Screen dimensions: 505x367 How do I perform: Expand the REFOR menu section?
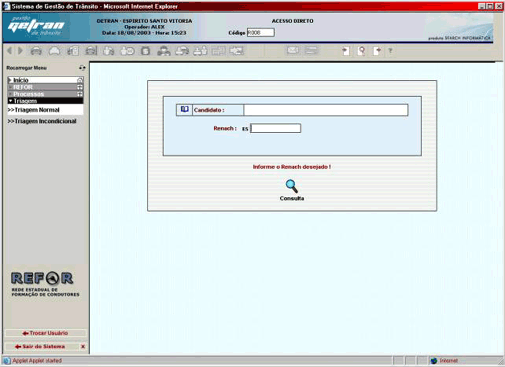click(45, 87)
